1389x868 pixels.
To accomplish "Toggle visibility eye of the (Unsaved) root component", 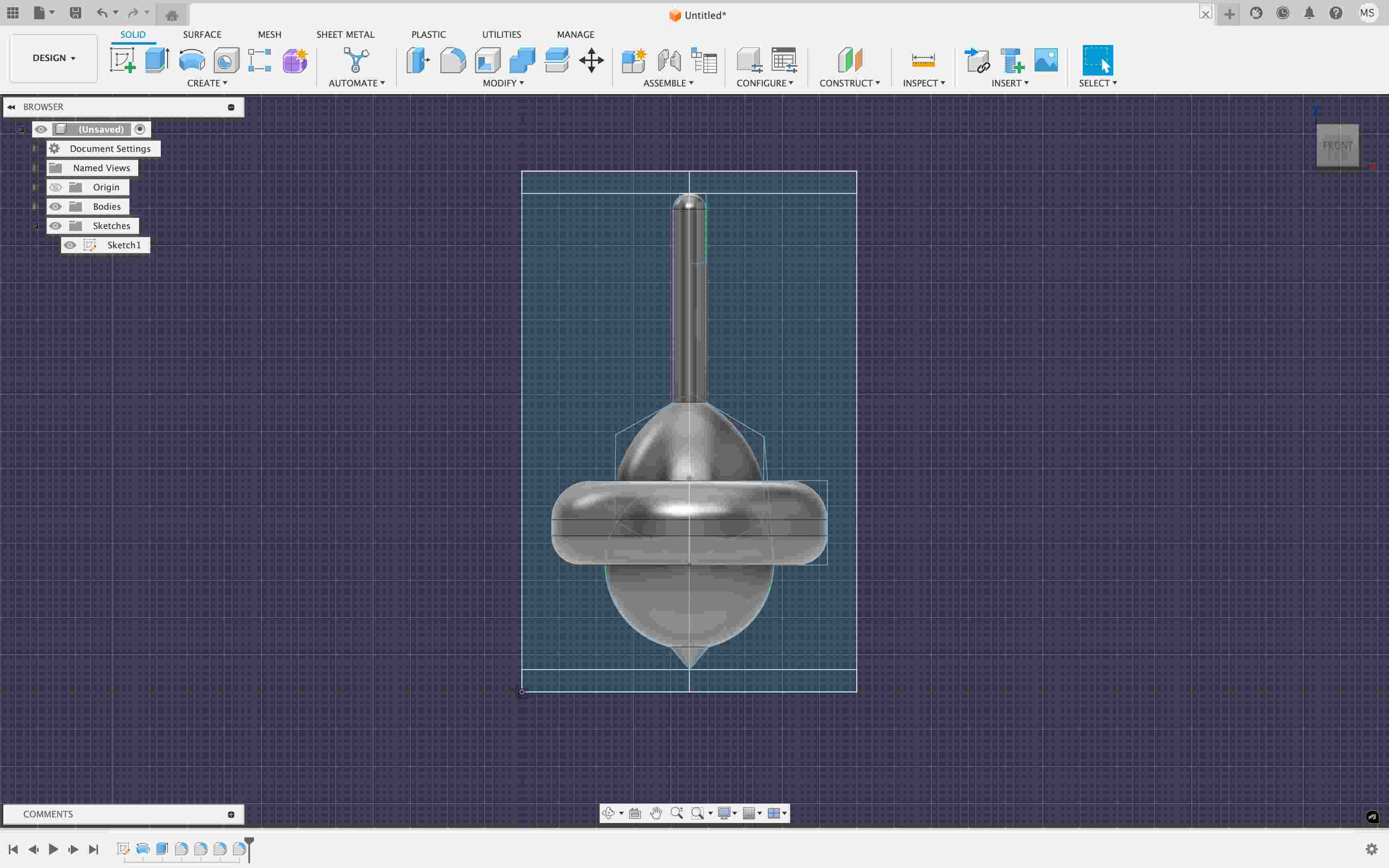I will coord(41,129).
